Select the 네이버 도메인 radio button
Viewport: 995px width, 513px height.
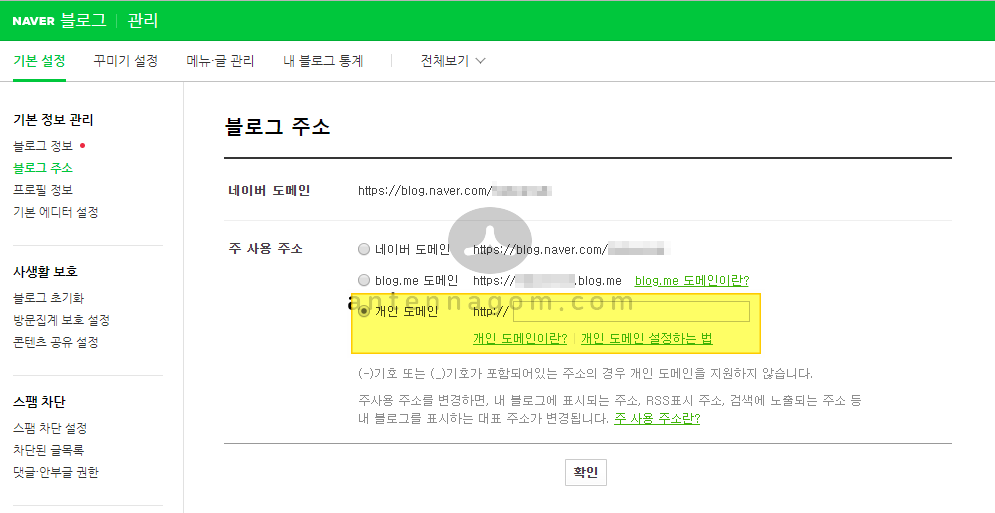(x=364, y=250)
